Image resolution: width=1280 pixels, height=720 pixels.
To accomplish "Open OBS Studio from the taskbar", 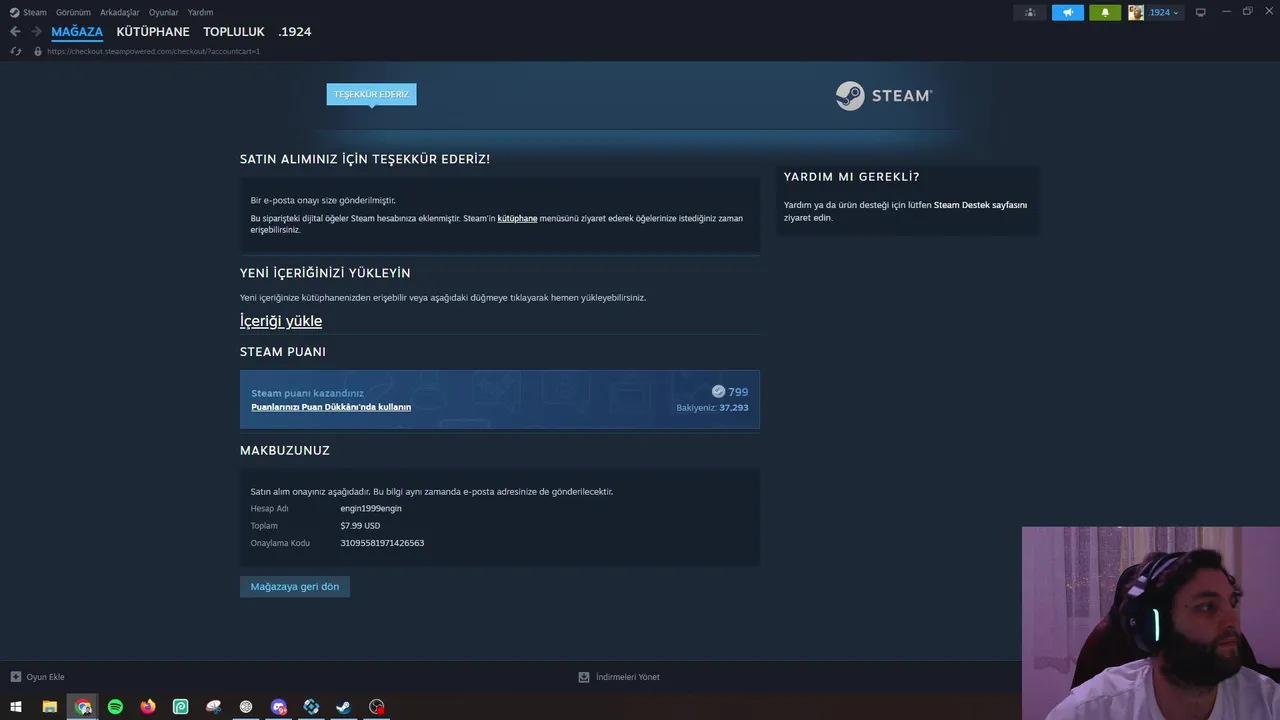I will (x=376, y=707).
